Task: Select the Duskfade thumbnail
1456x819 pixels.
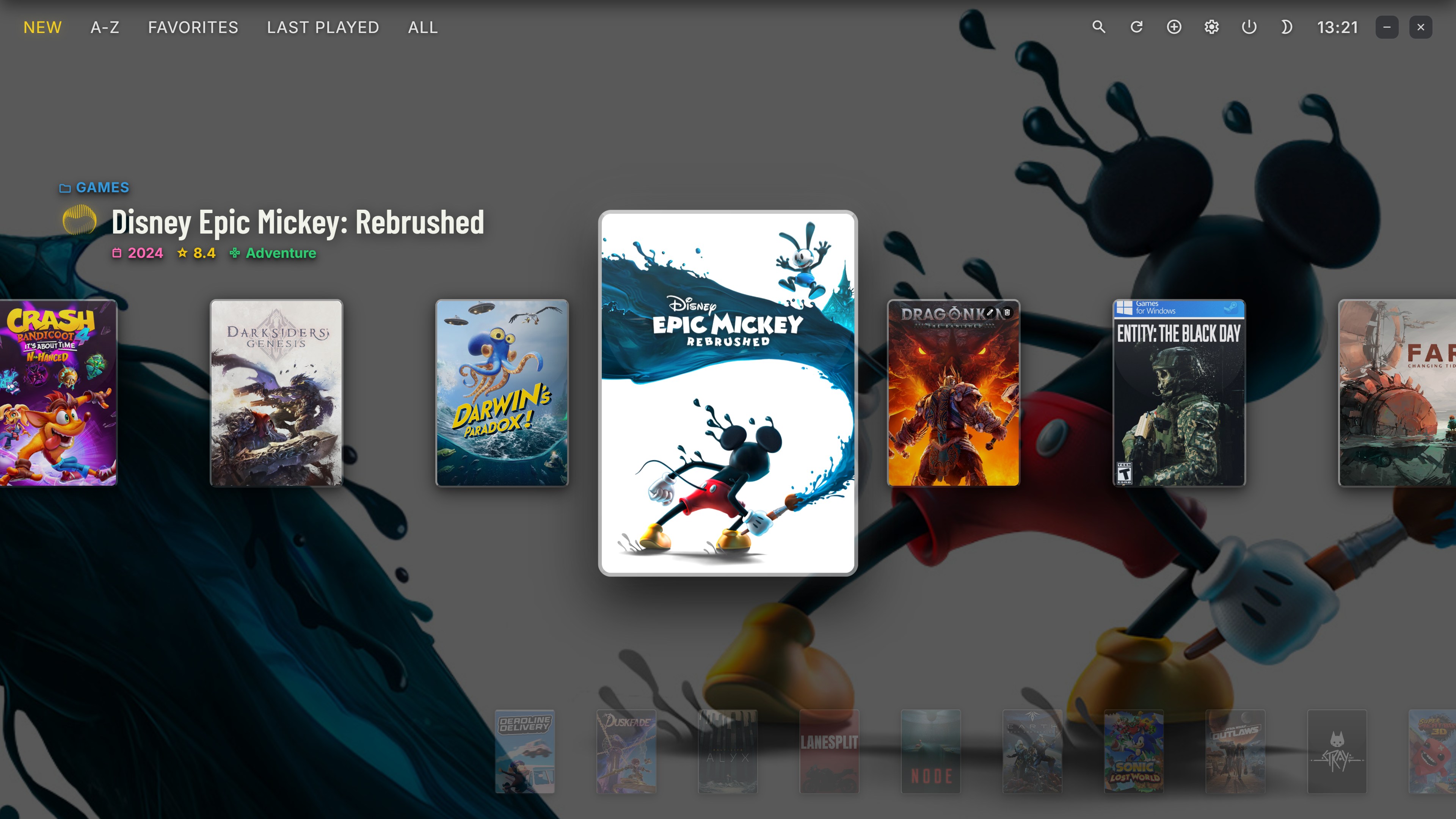Action: (x=626, y=751)
